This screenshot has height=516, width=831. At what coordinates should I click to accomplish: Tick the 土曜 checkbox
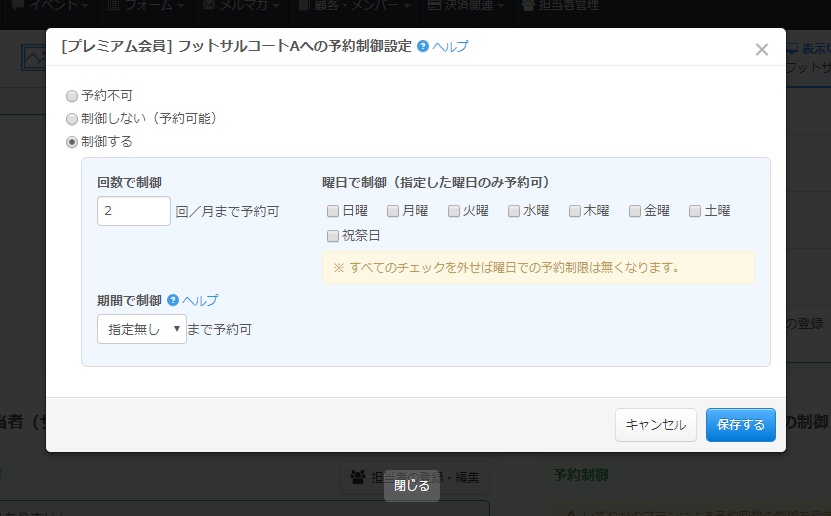(695, 211)
